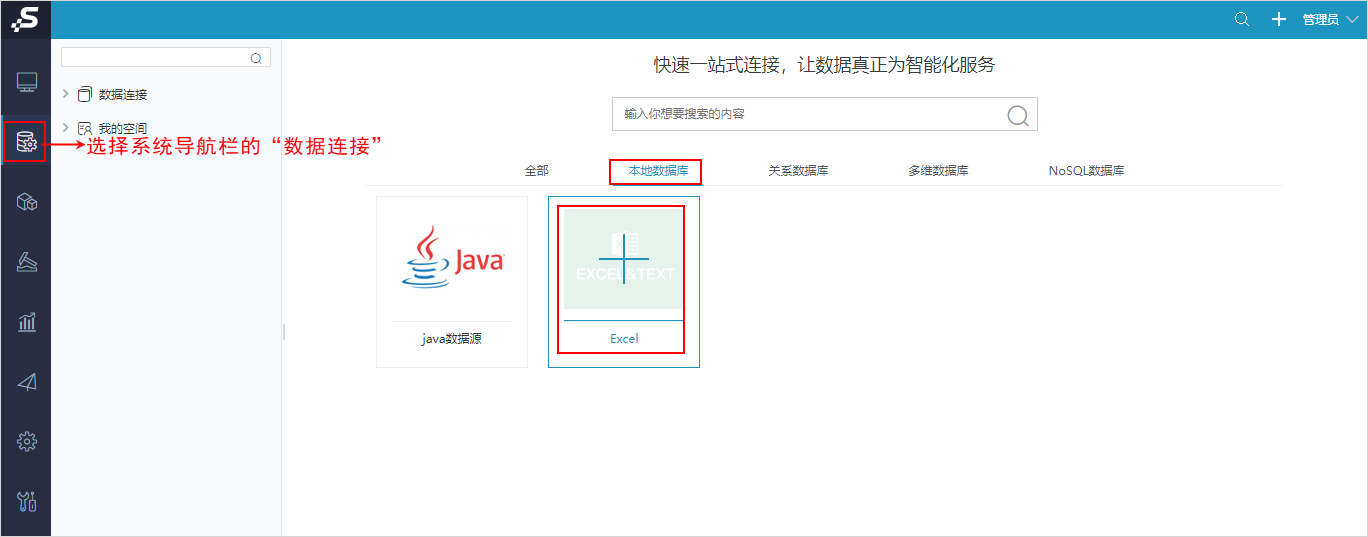1368x537 pixels.
Task: Click the left panel collapse handle
Action: (284, 331)
